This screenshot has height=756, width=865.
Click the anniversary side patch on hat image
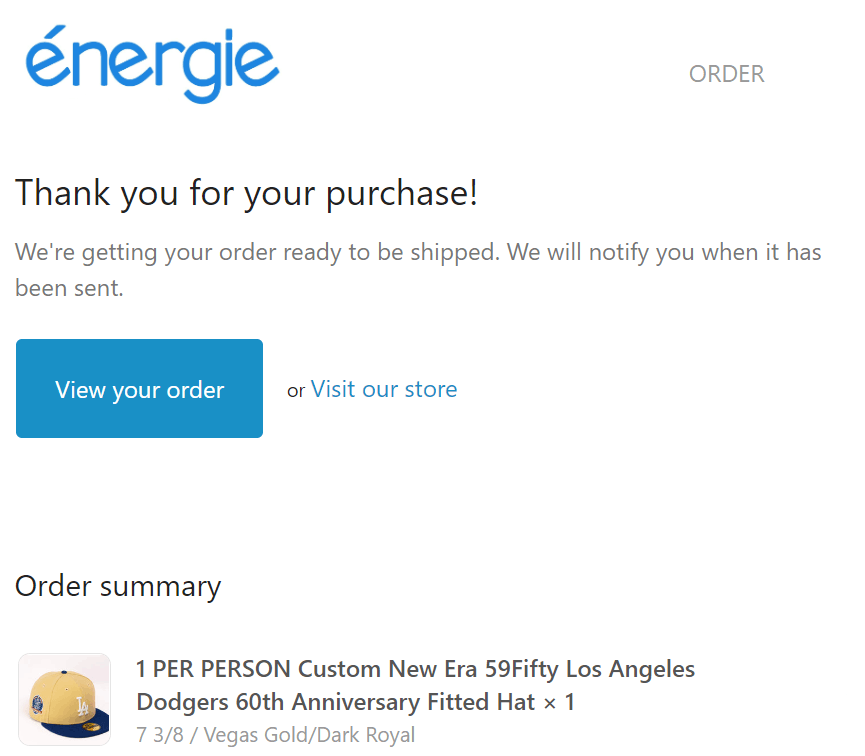click(37, 705)
